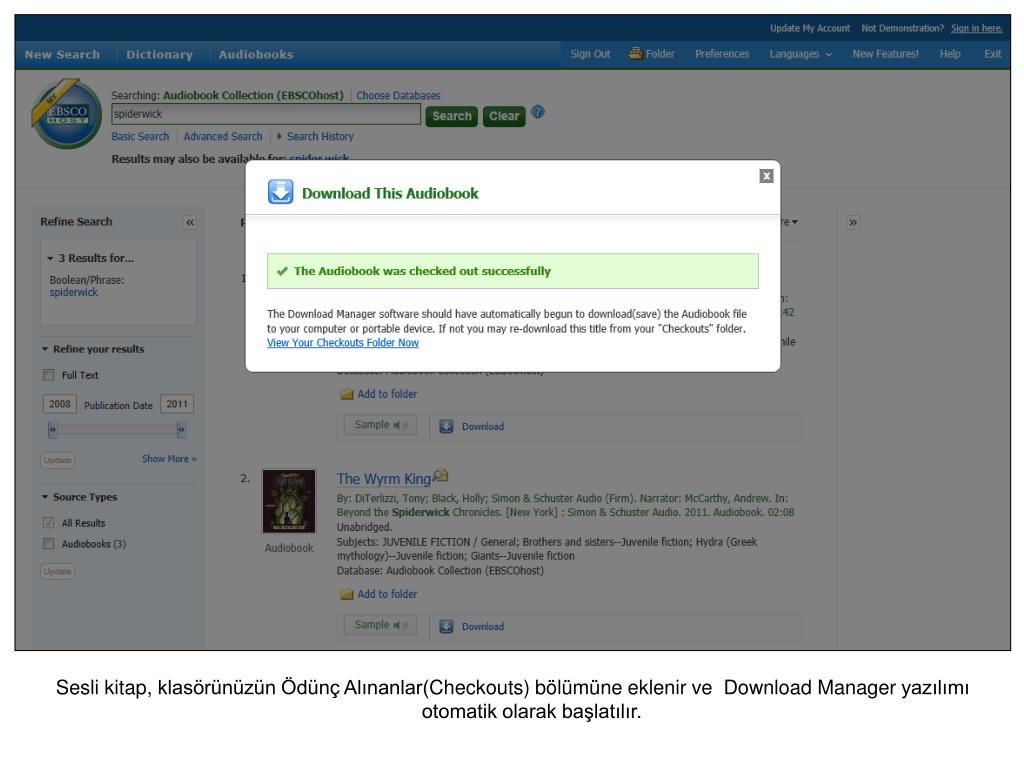The image size is (1024, 768).
Task: Open the View Your Checkouts Folder Now link
Action: (343, 343)
